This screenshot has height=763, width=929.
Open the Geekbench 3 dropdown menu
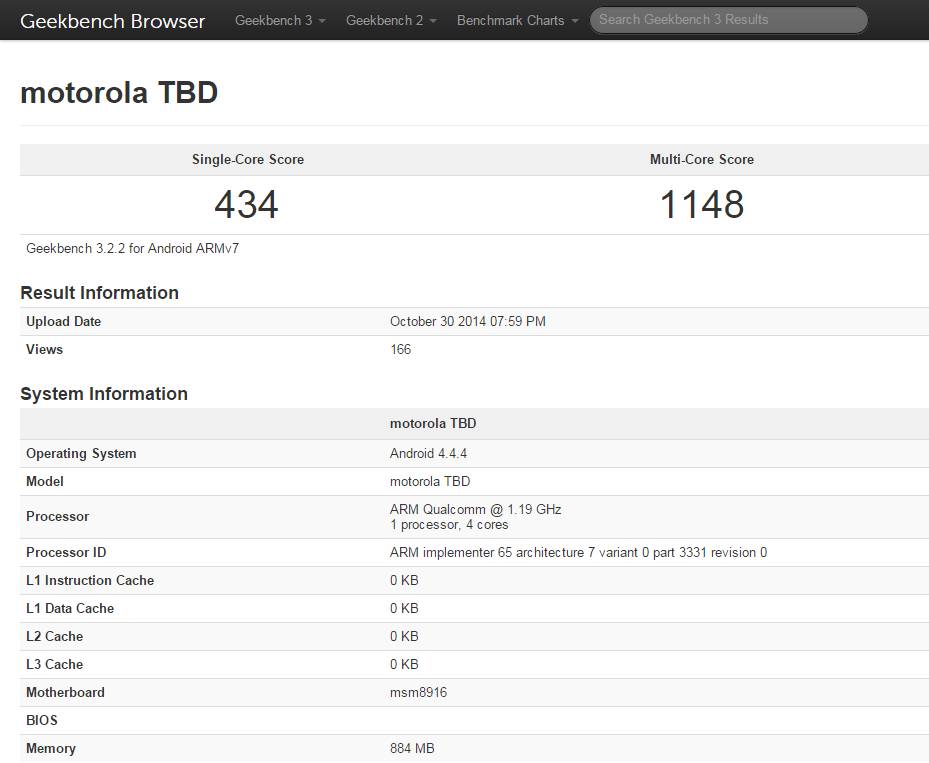click(x=280, y=20)
